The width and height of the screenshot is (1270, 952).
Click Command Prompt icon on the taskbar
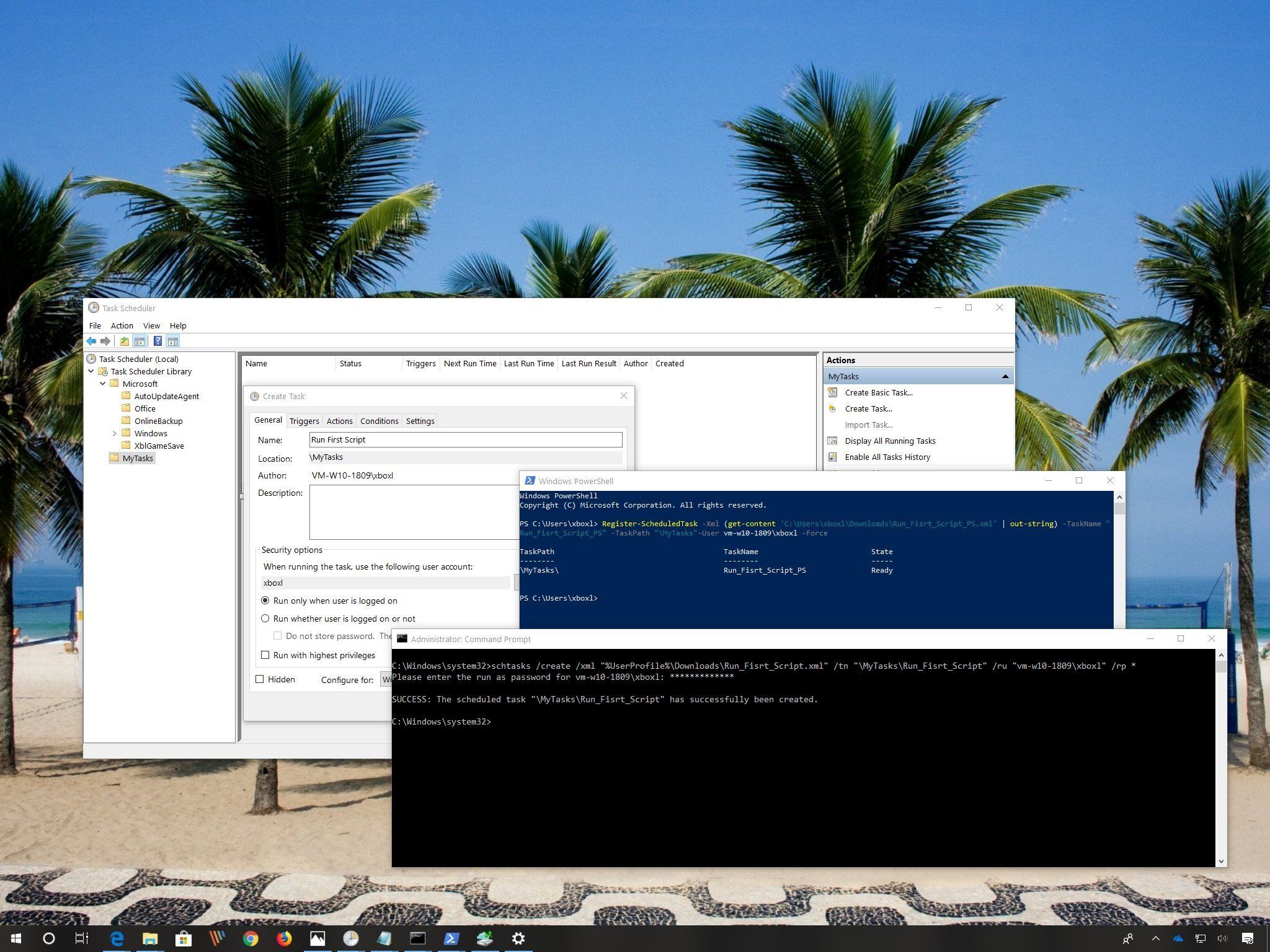[418, 938]
